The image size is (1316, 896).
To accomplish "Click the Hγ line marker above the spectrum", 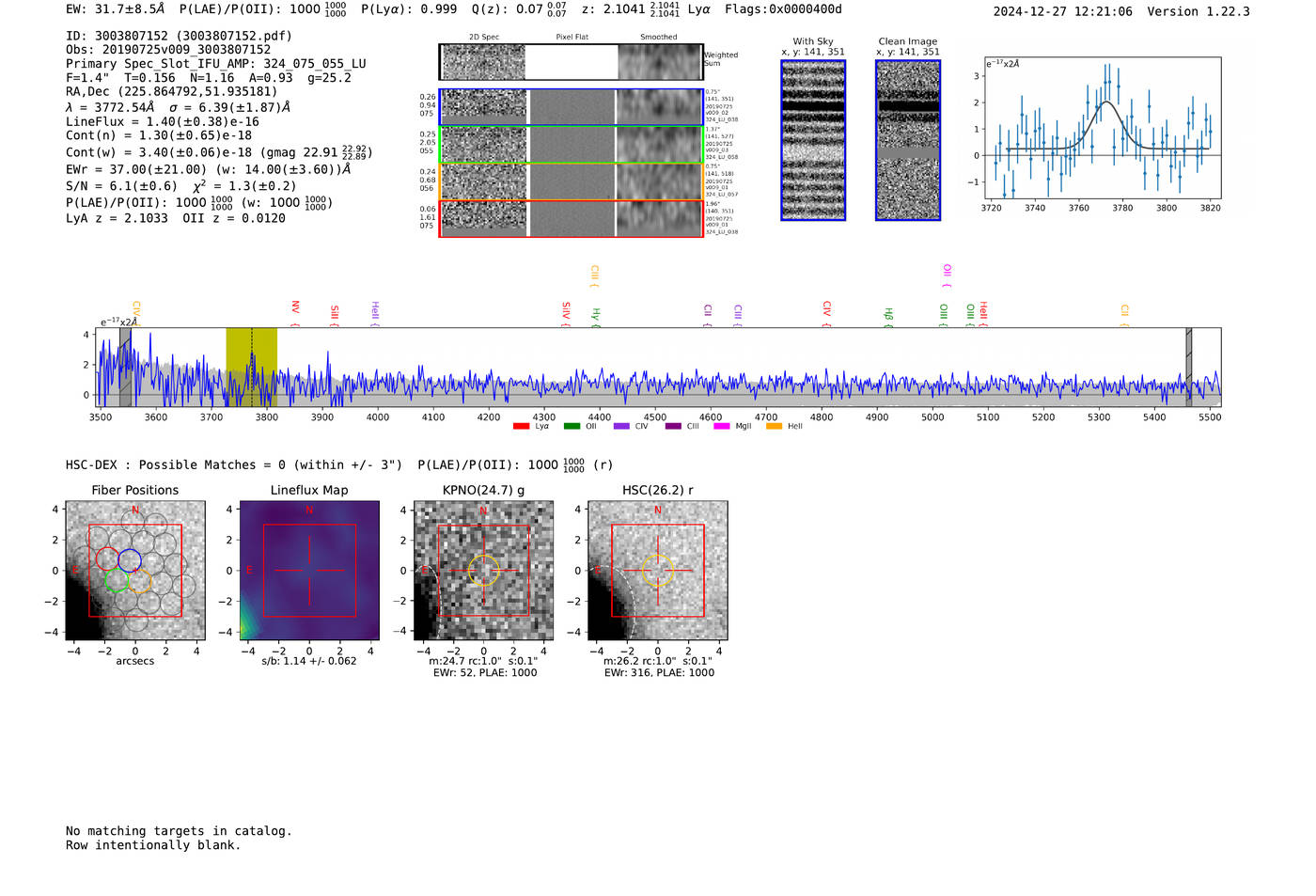I will tap(596, 317).
